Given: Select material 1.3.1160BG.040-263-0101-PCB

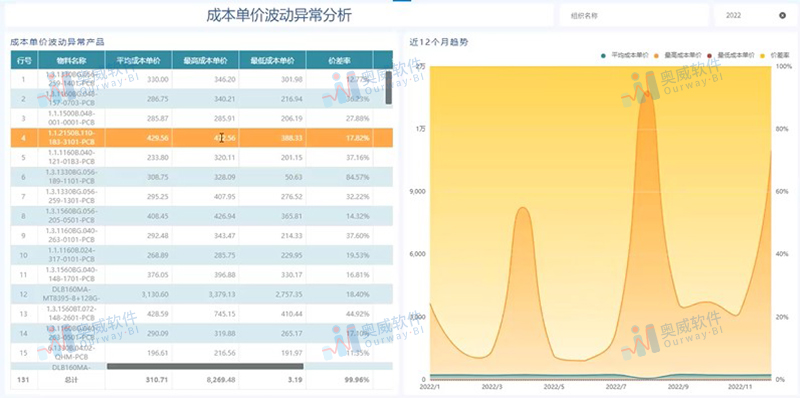Looking at the screenshot, I should click(x=71, y=235).
